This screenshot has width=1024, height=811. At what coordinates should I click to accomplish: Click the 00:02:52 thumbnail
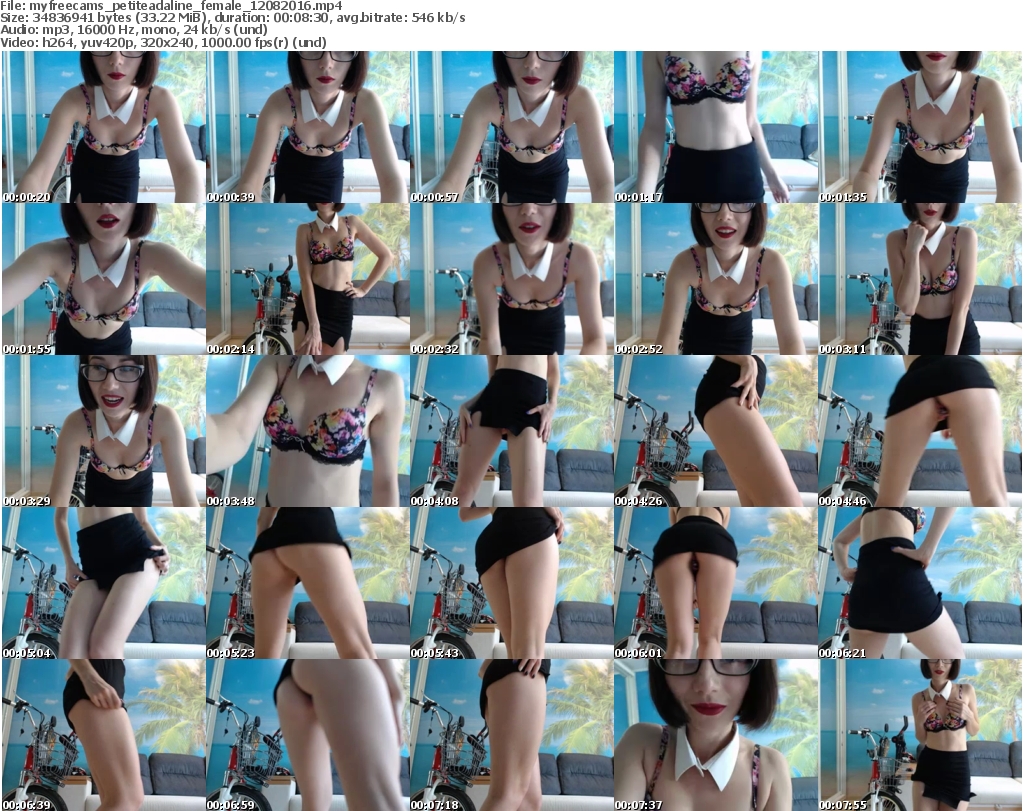pyautogui.click(x=716, y=279)
